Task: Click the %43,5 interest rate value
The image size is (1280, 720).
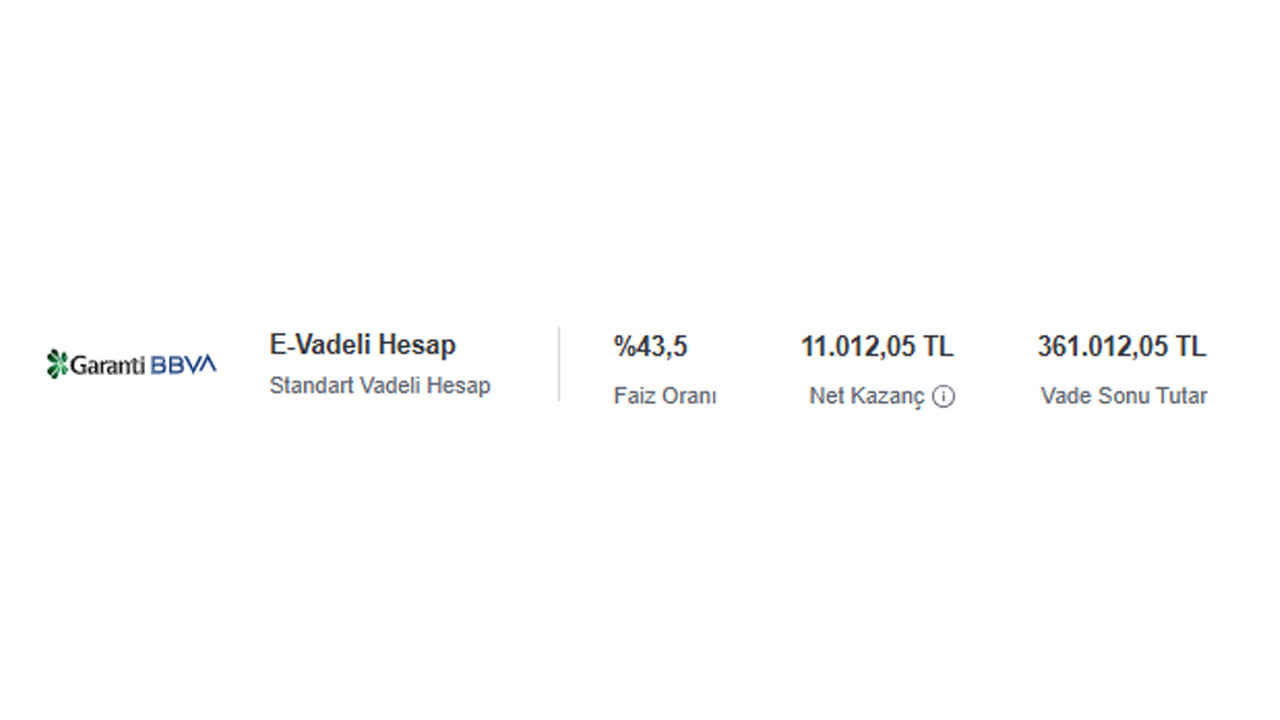Action: click(x=650, y=347)
